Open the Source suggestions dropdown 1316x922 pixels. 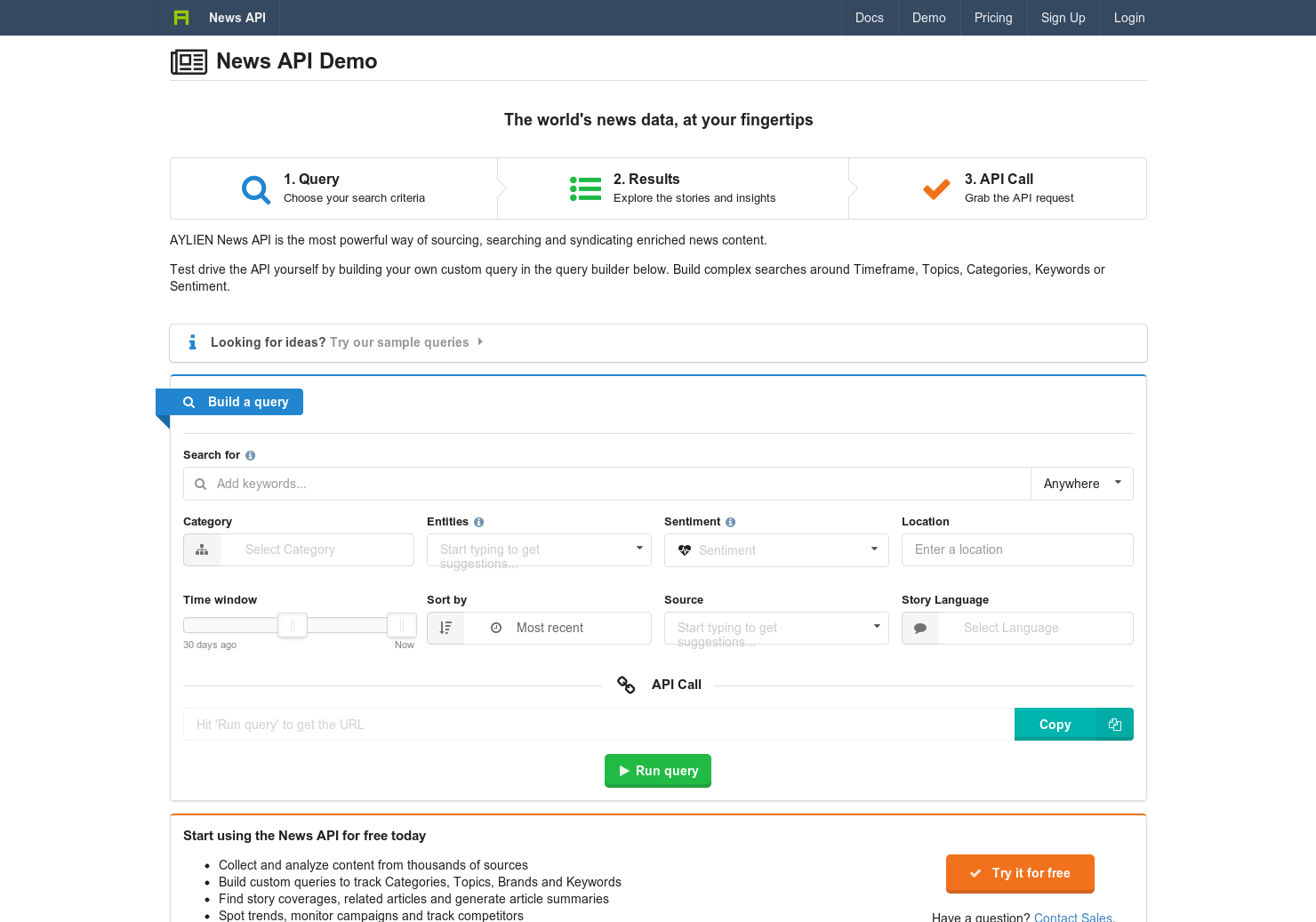(x=776, y=628)
